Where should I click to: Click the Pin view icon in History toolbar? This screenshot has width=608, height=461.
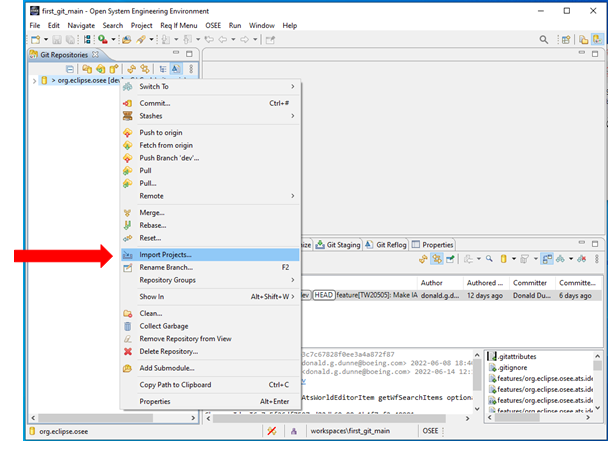click(x=450, y=259)
